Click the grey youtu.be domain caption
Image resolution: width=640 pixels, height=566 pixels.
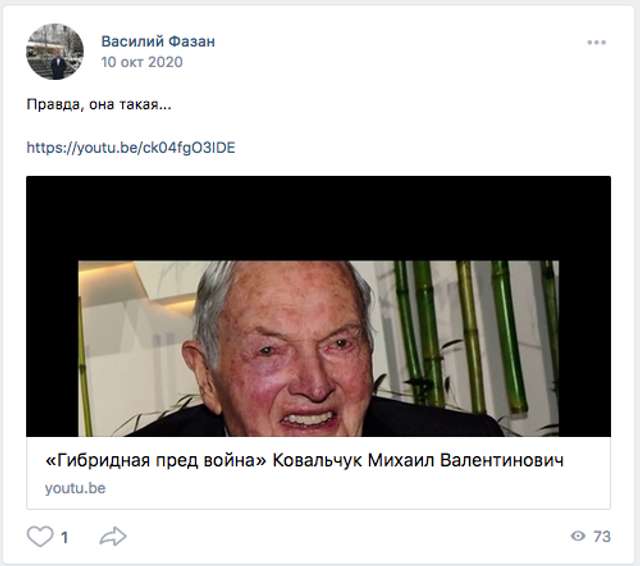75,488
